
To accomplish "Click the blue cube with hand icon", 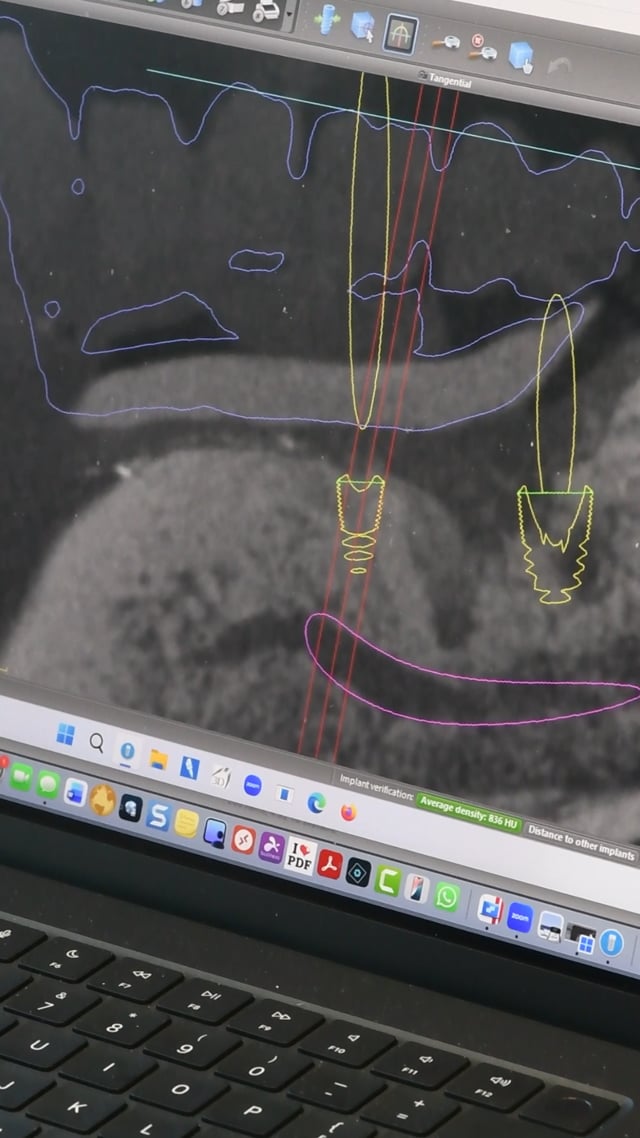I will (521, 57).
